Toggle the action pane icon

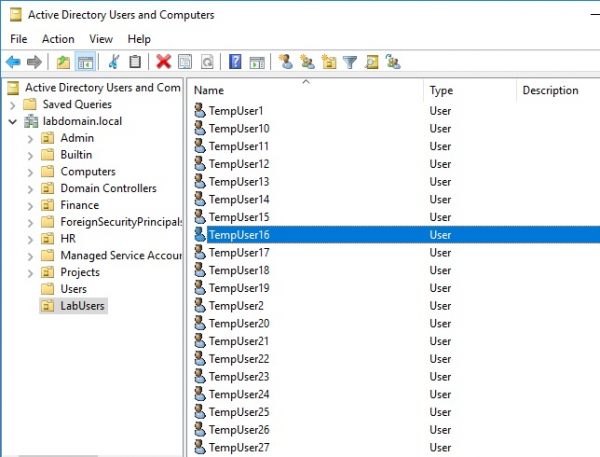click(x=257, y=62)
